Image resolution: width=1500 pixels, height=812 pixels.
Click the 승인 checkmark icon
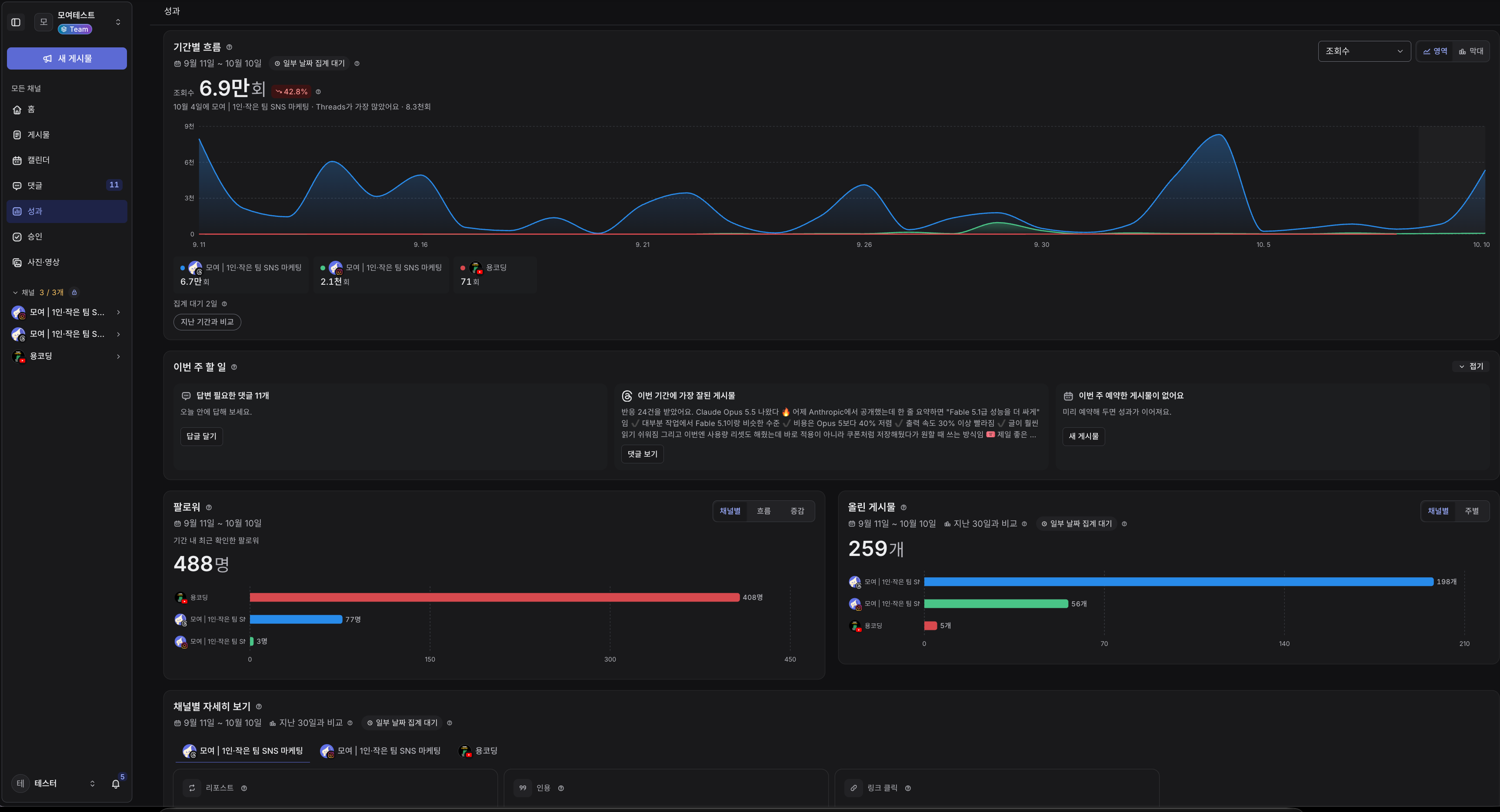17,236
